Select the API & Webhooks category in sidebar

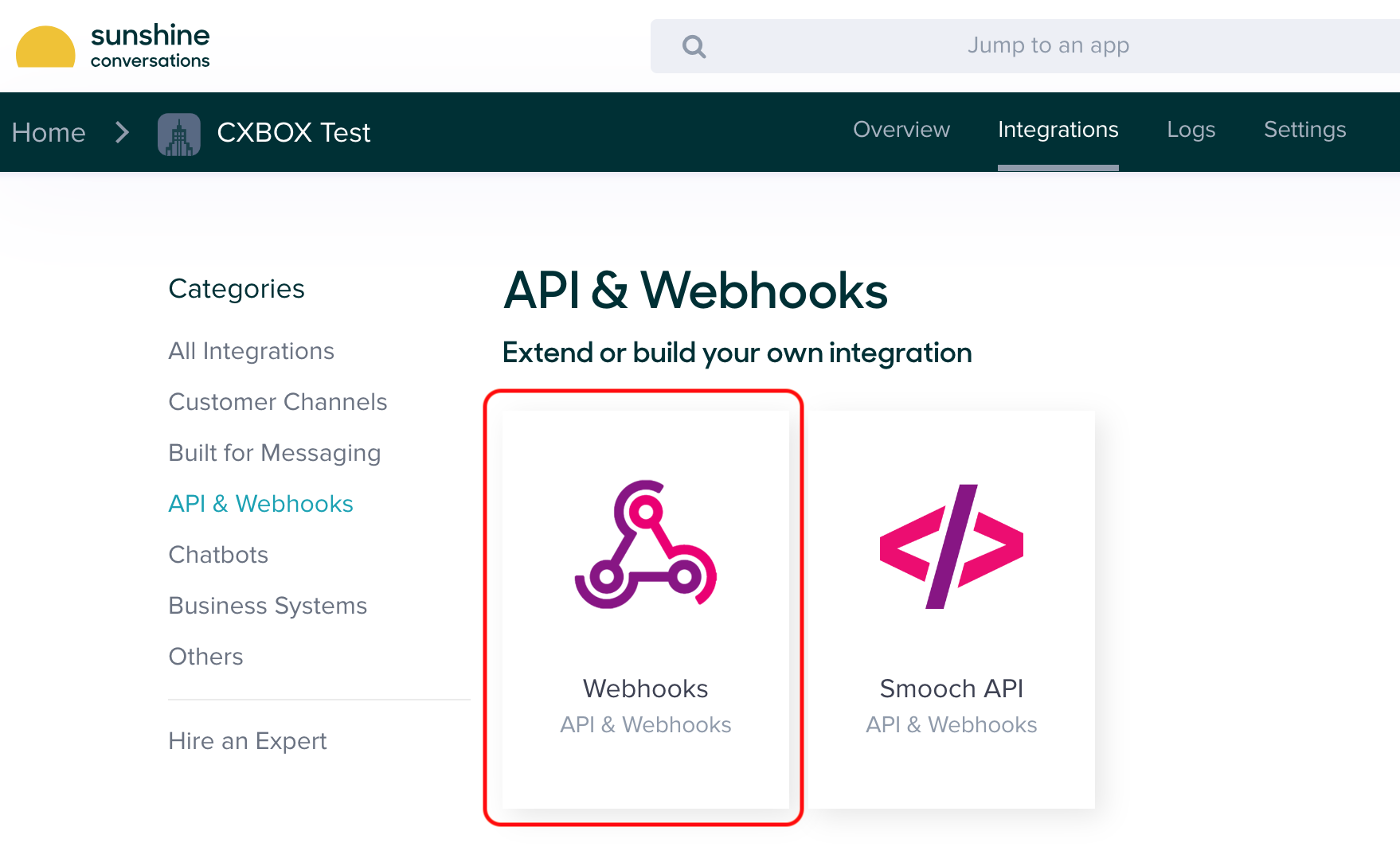(x=261, y=504)
